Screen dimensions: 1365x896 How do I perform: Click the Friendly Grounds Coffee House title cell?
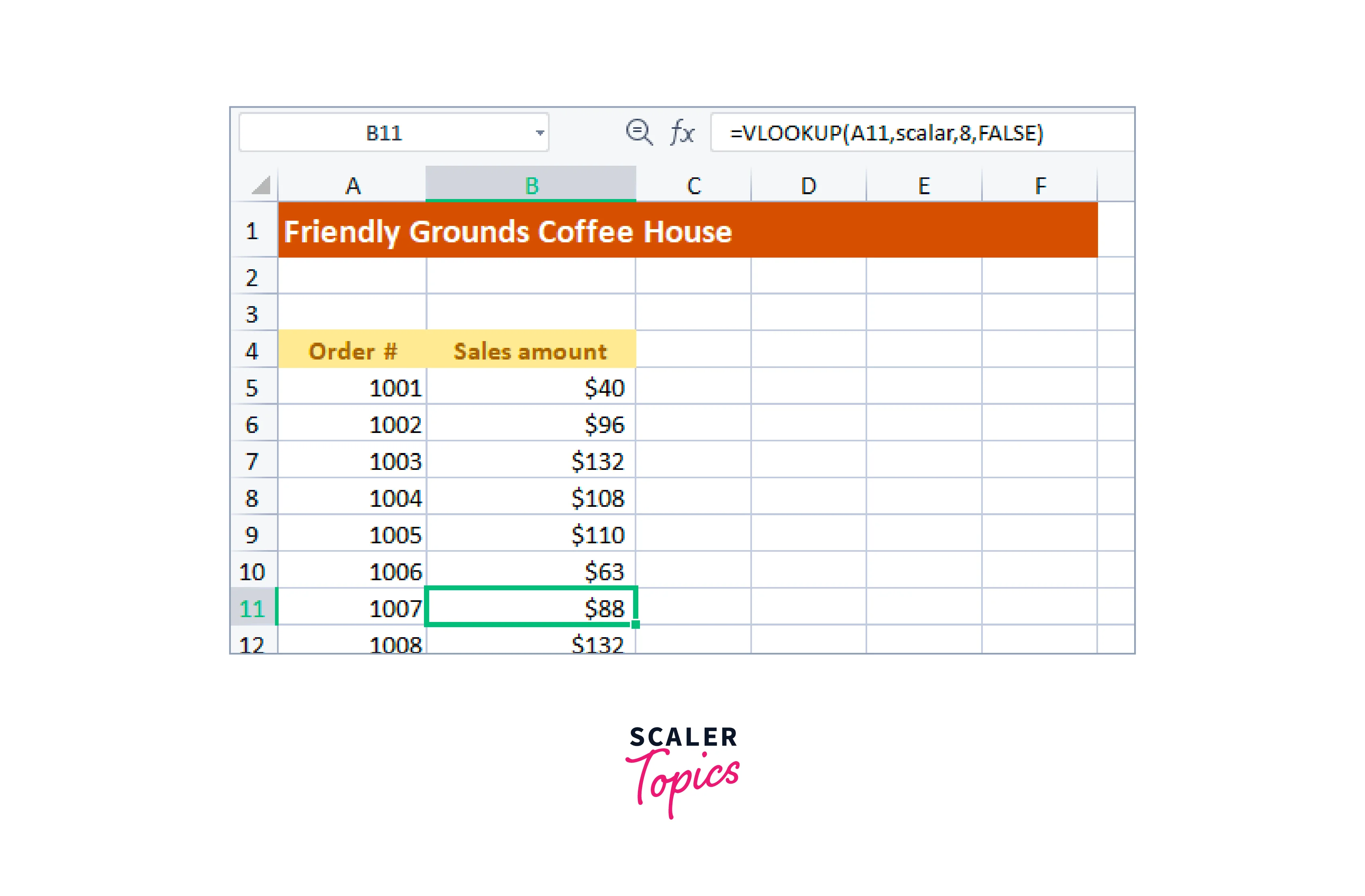[688, 230]
